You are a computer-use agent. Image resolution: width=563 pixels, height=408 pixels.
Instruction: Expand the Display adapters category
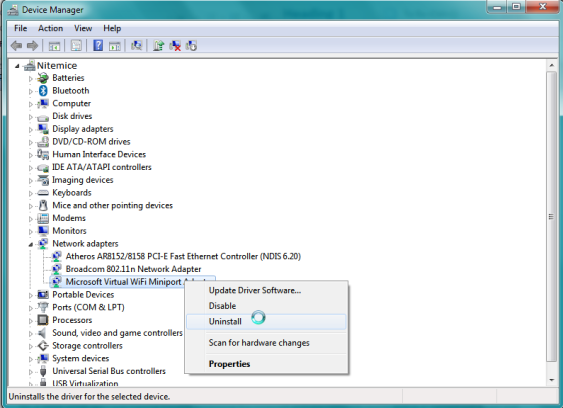pos(31,130)
